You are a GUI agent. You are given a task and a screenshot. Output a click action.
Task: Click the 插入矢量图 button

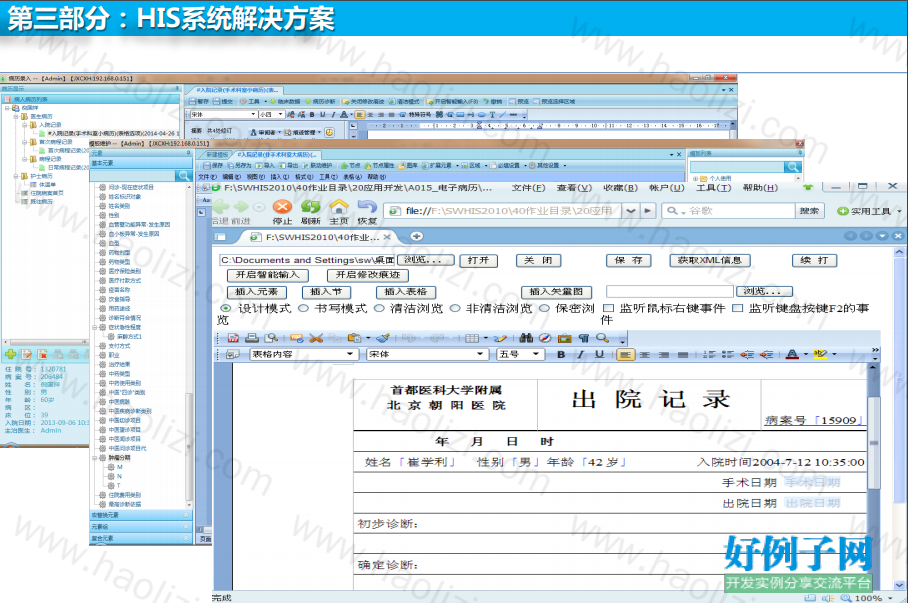coord(556,292)
